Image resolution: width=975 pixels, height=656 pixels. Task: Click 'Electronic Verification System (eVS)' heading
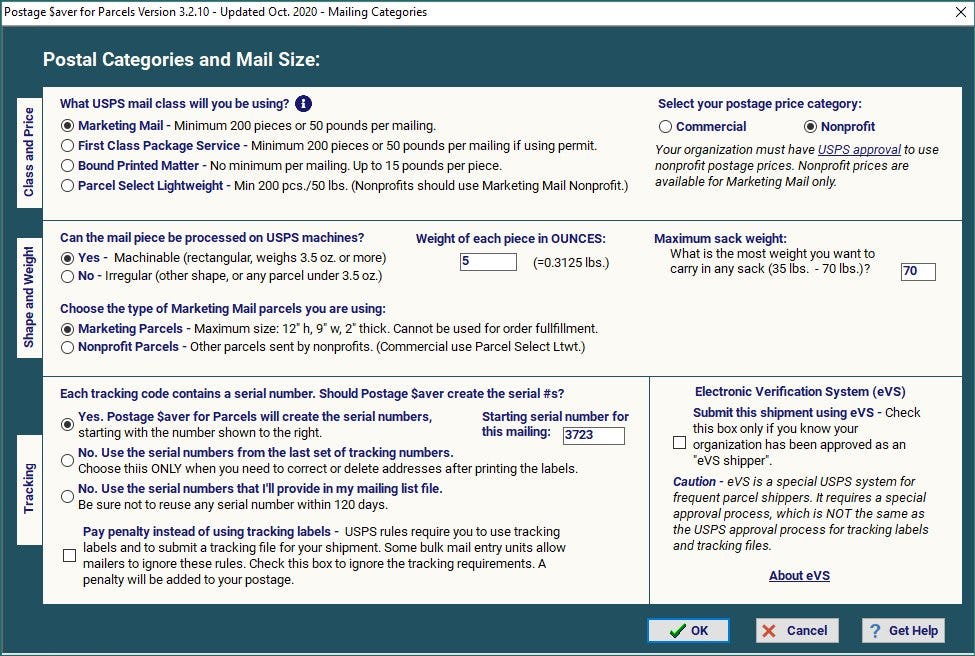800,392
